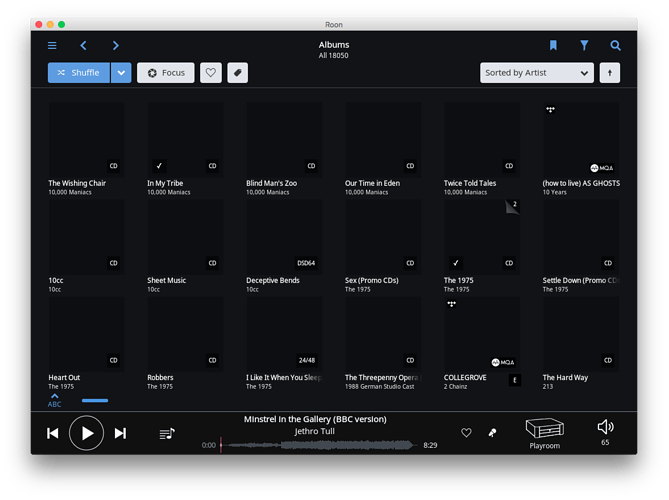Open the volume speaker control

(x=605, y=427)
